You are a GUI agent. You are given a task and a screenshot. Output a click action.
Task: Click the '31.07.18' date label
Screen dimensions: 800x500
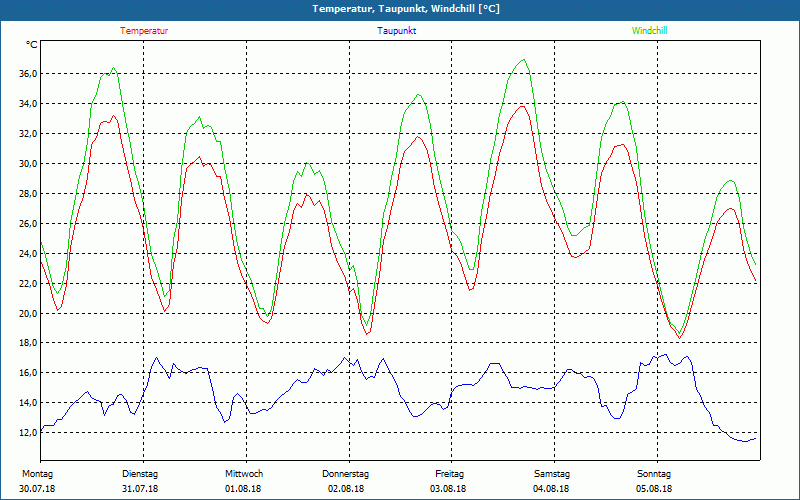pos(140,489)
